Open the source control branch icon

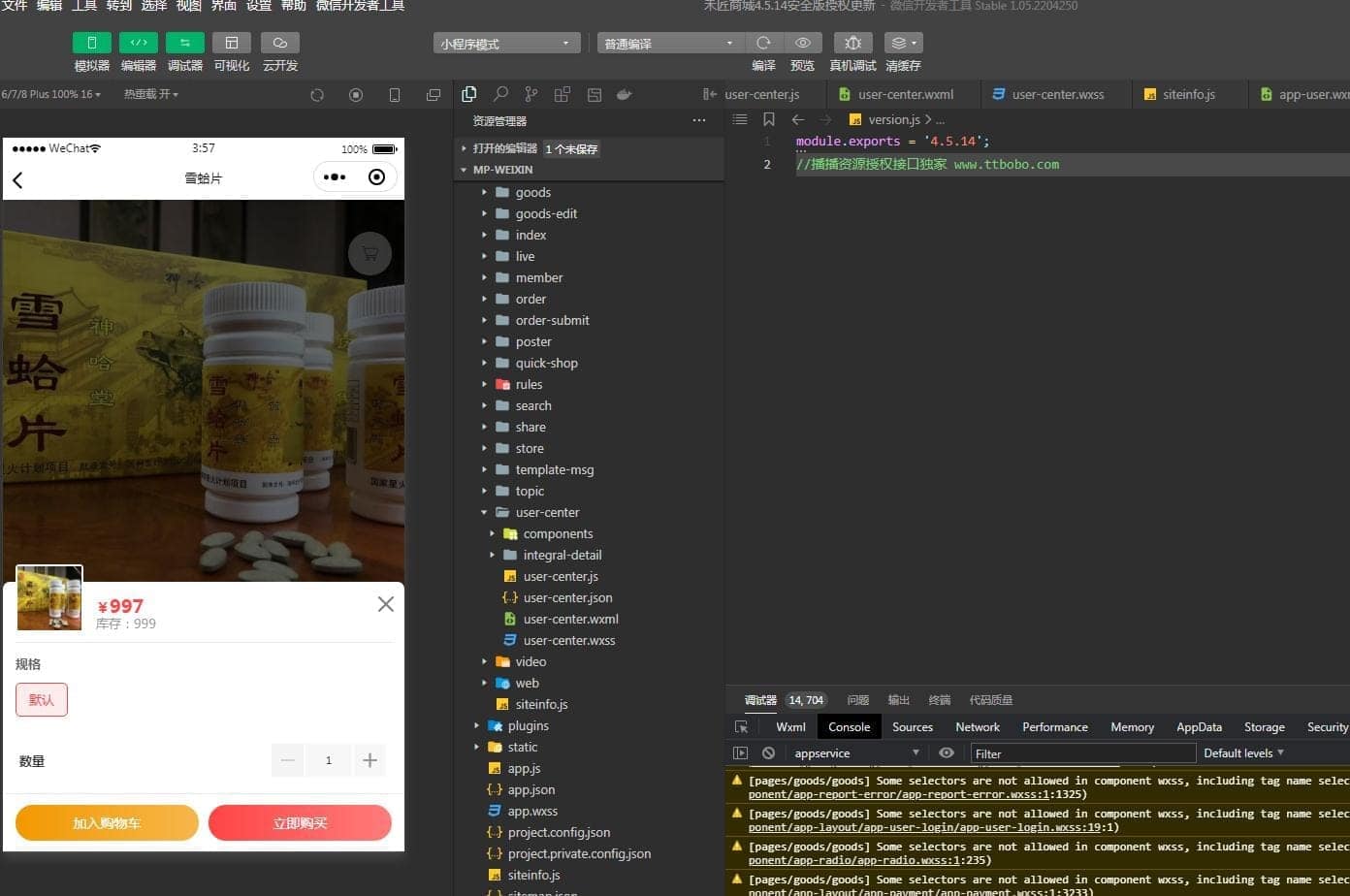(531, 94)
